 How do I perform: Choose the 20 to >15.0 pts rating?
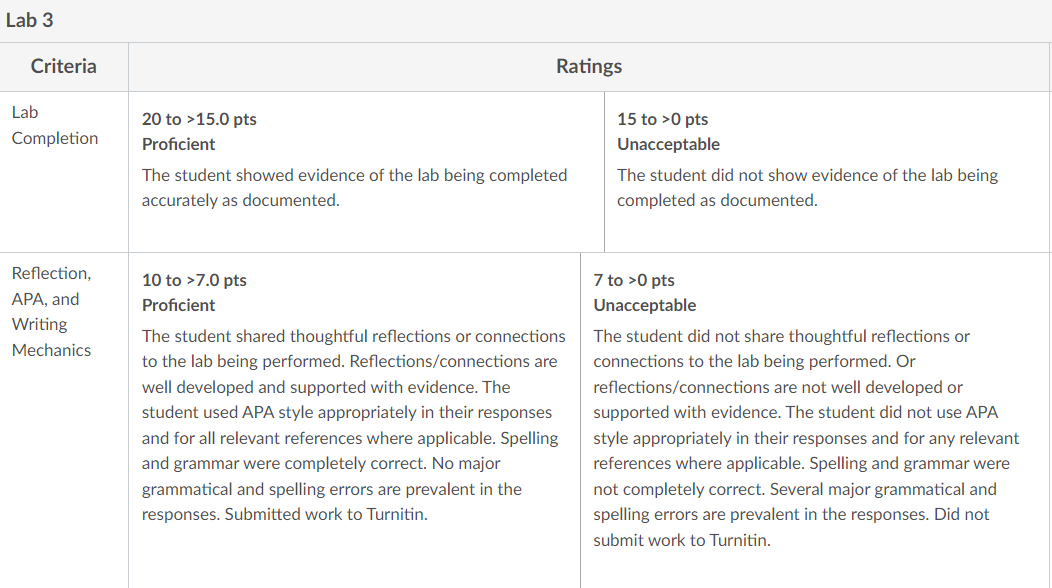tap(199, 119)
